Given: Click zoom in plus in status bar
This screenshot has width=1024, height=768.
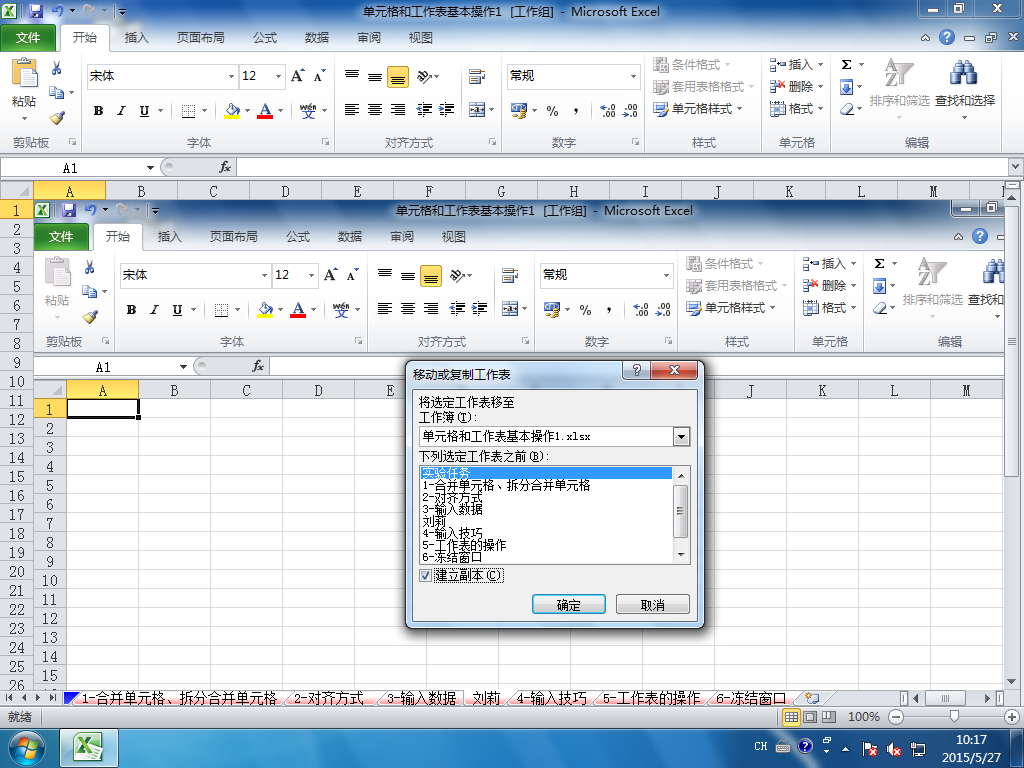Looking at the screenshot, I should [x=1012, y=717].
